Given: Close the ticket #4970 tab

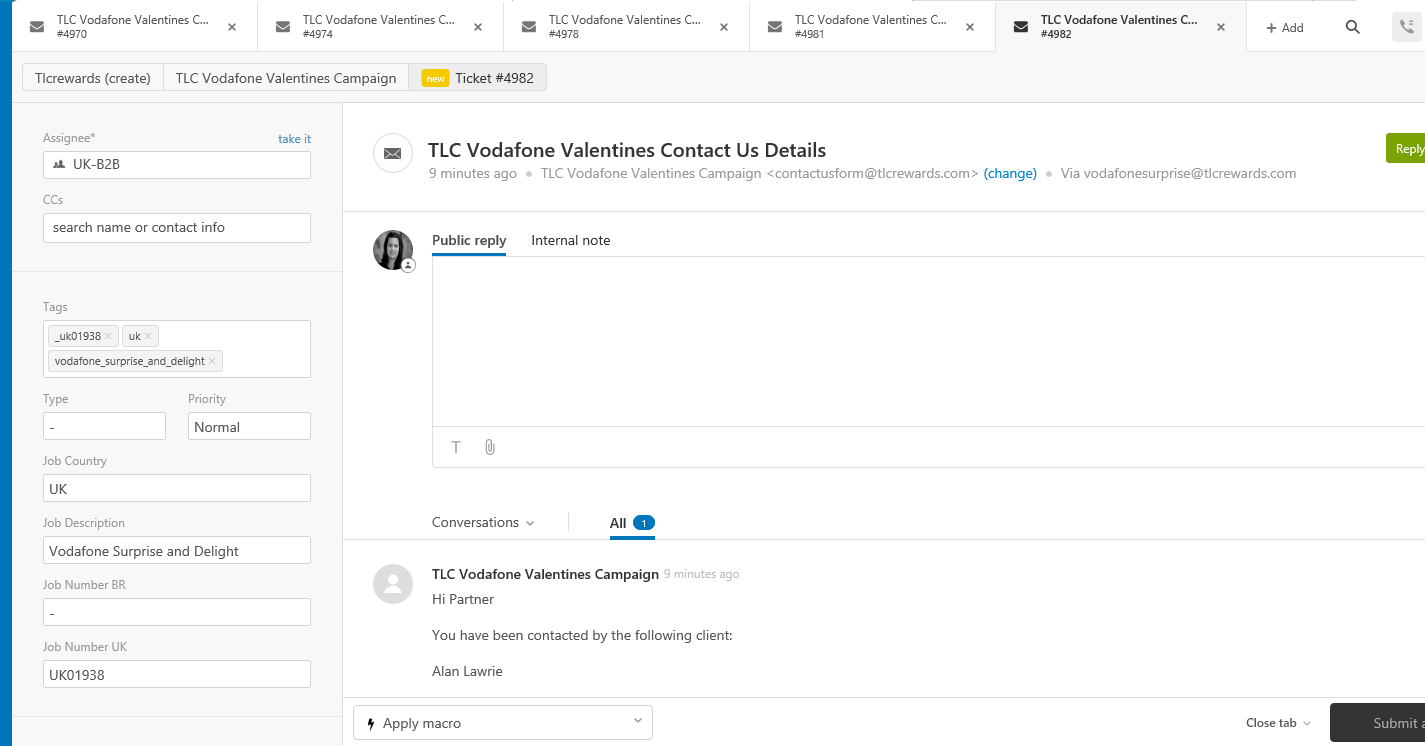Looking at the screenshot, I should click(232, 27).
